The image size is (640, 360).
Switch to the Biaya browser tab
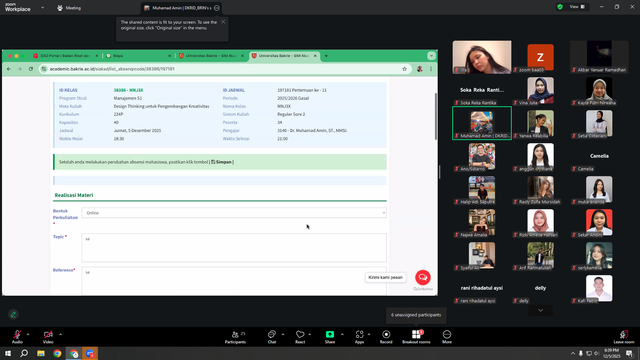coord(138,56)
